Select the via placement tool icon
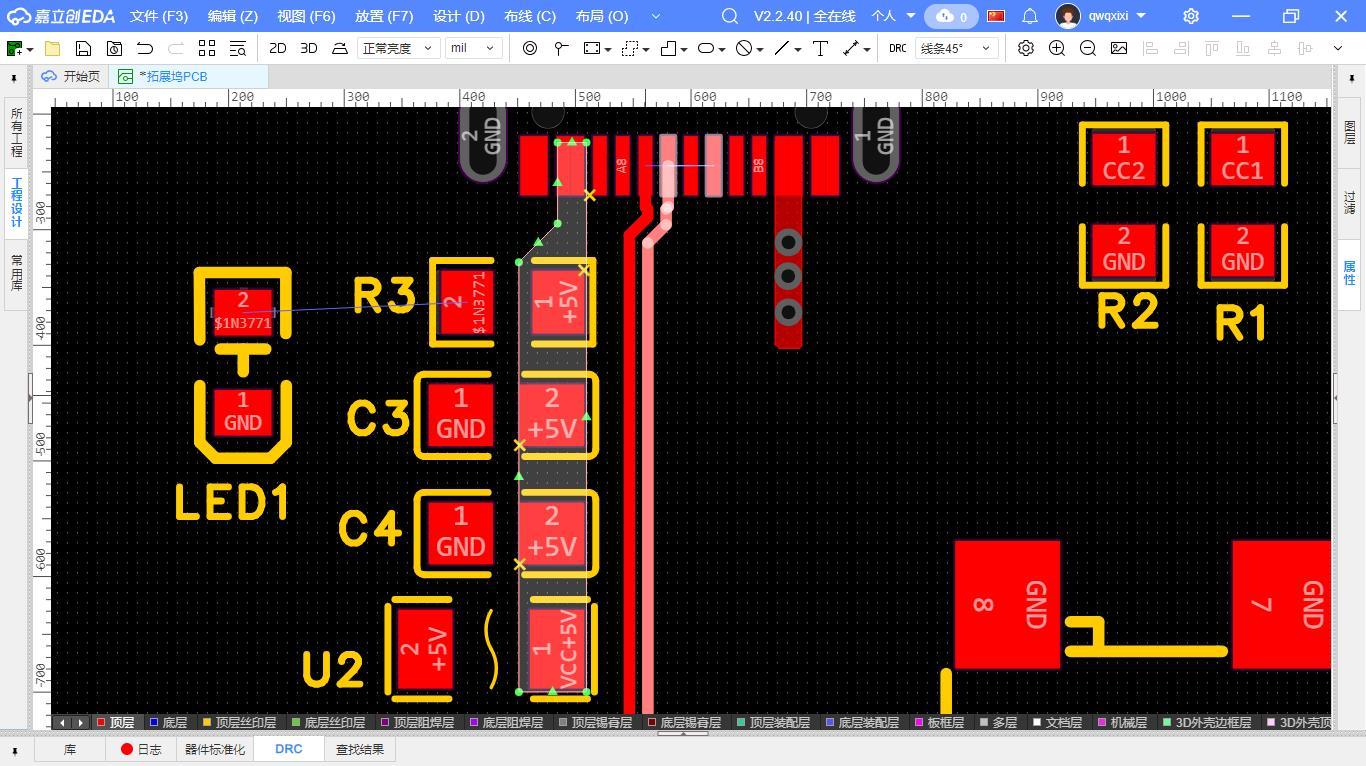The image size is (1366, 766). click(530, 48)
